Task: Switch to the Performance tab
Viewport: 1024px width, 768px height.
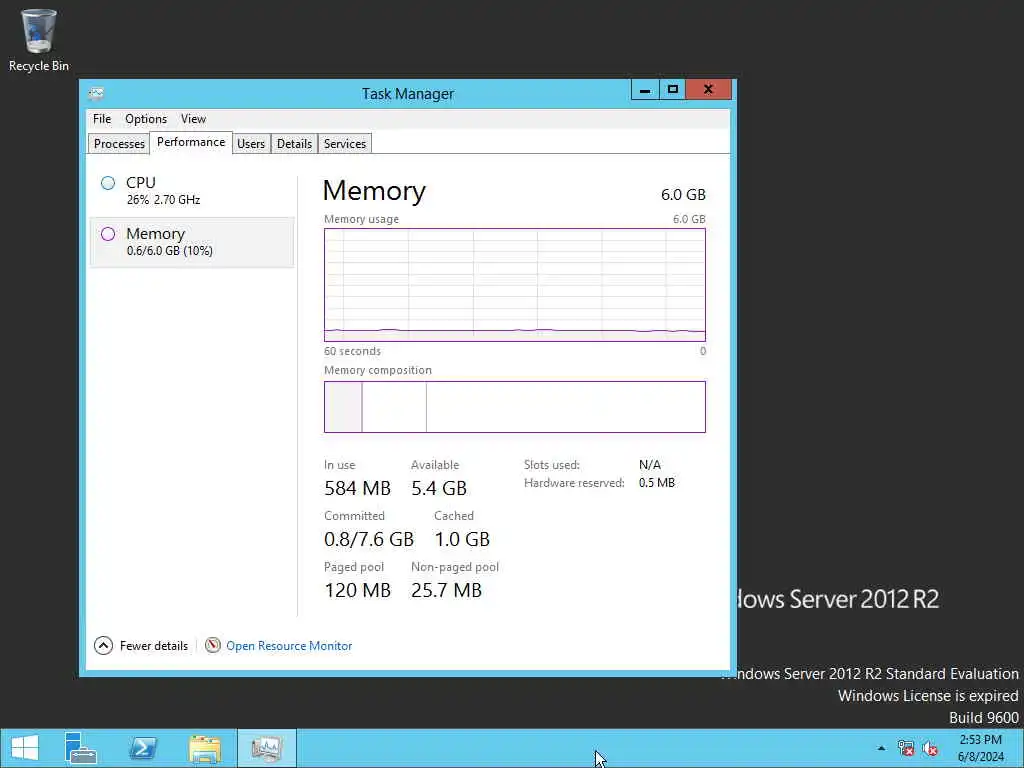Action: [x=191, y=142]
